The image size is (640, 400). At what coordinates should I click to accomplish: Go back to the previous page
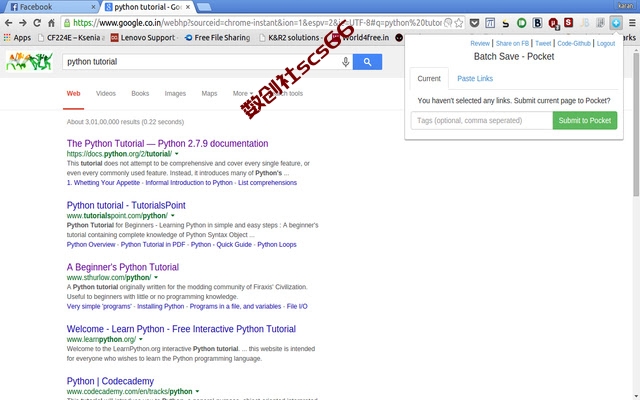(8, 23)
